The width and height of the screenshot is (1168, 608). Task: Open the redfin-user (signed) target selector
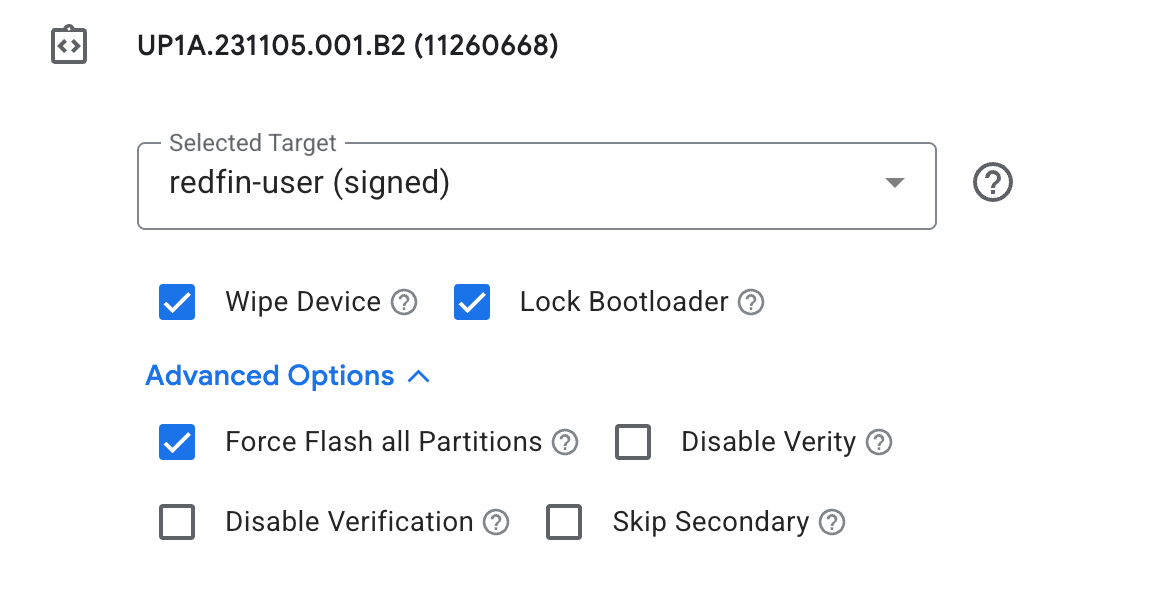(500, 185)
